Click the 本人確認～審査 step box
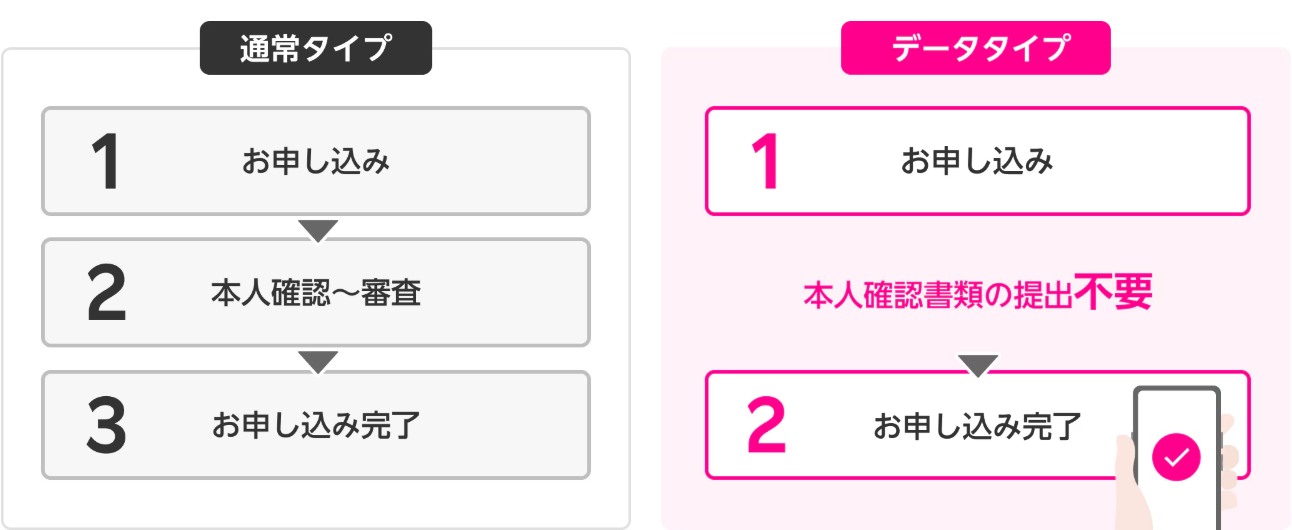 pyautogui.click(x=316, y=293)
